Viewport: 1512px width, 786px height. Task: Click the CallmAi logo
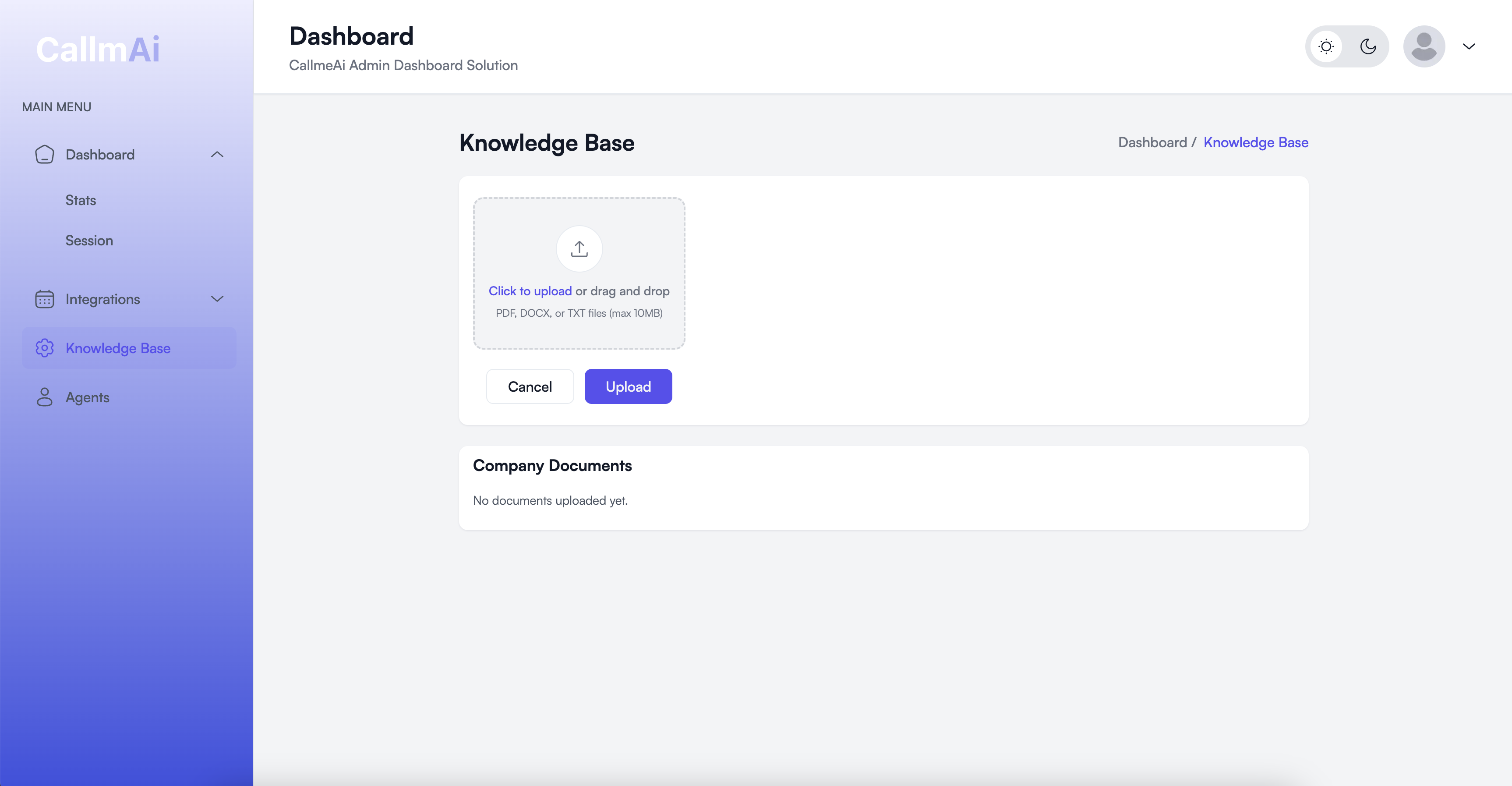pyautogui.click(x=98, y=50)
